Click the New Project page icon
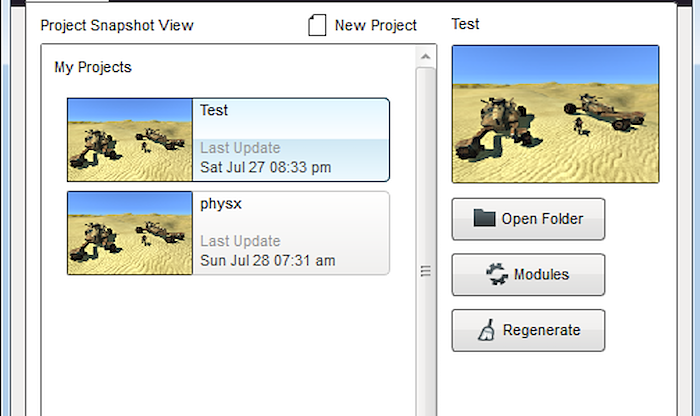The image size is (700, 416). [317, 25]
